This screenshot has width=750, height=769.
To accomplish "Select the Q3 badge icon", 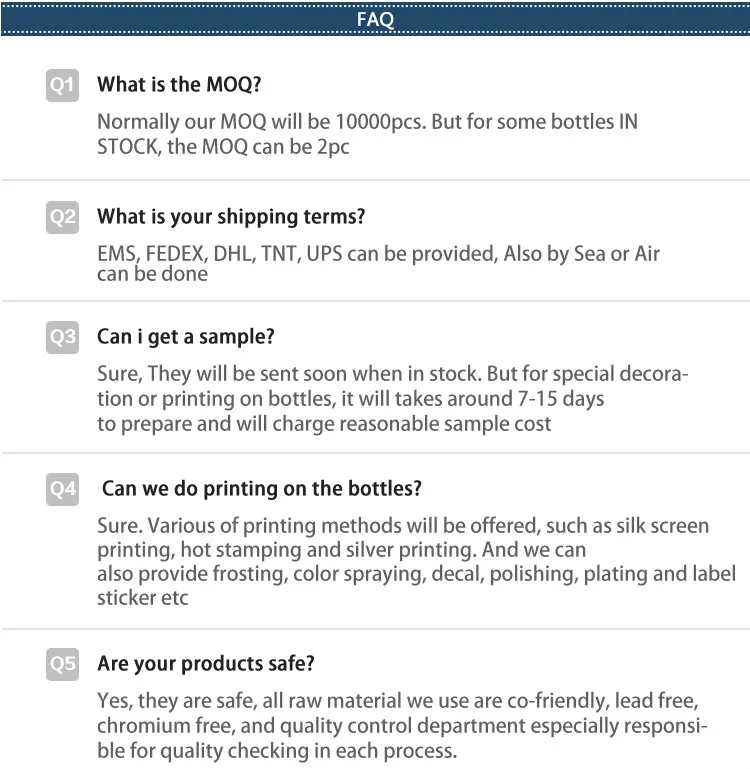I will click(x=62, y=337).
